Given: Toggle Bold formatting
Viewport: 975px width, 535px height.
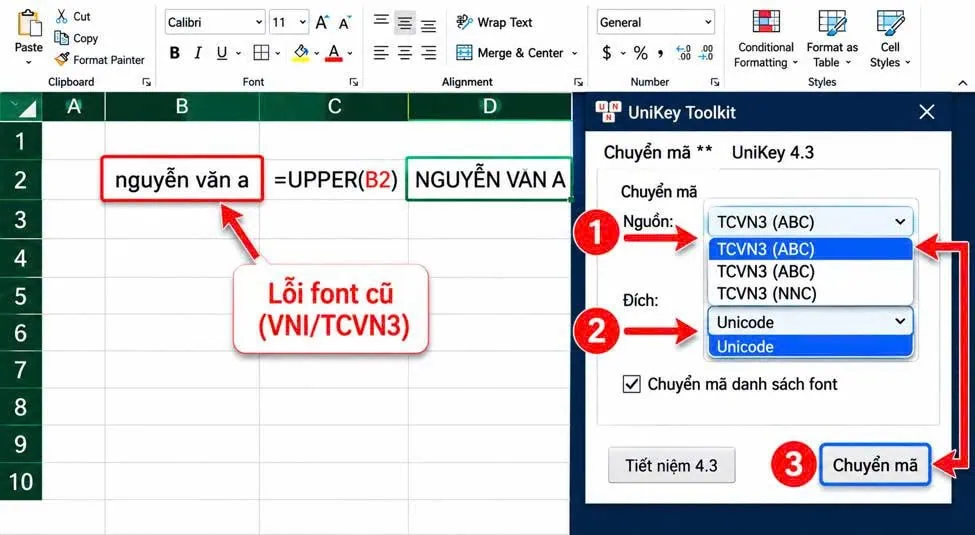Looking at the screenshot, I should click(x=175, y=53).
